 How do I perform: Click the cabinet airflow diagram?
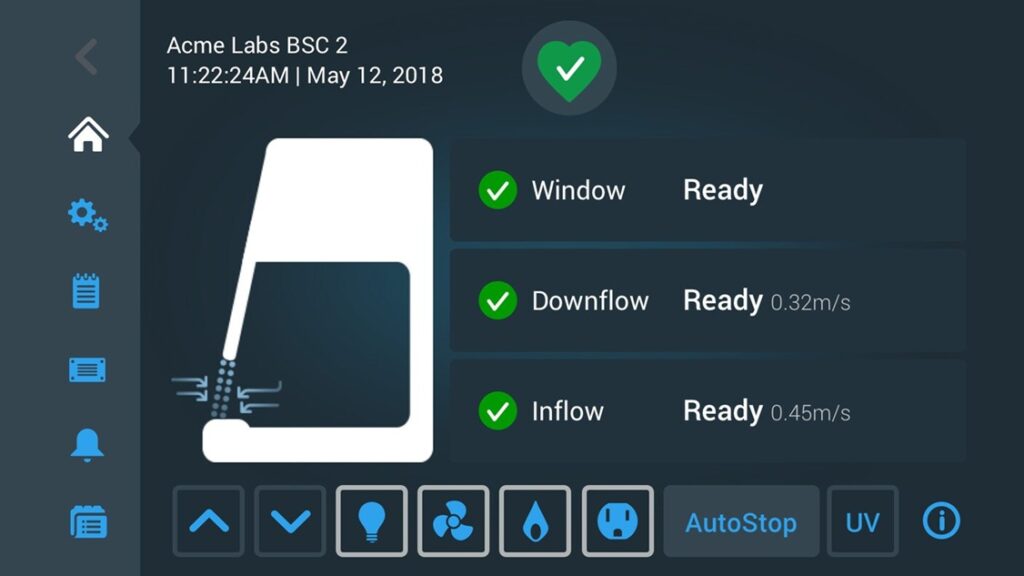[304, 300]
